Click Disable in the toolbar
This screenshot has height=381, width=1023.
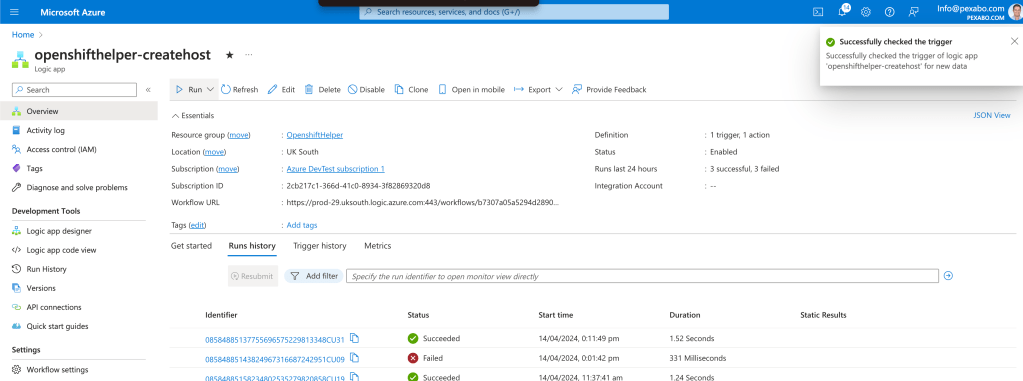[366, 89]
